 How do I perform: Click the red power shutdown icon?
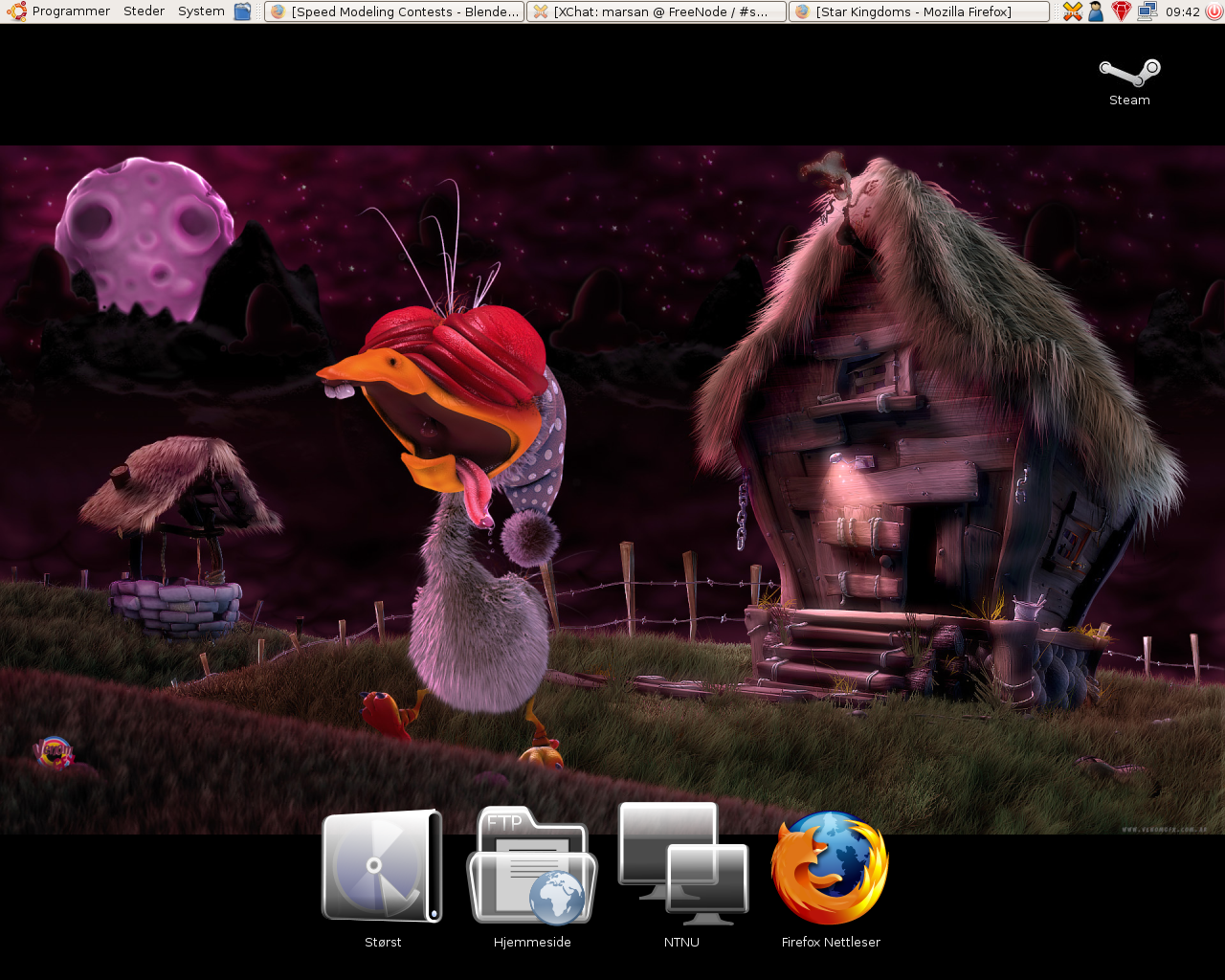coord(1214,11)
